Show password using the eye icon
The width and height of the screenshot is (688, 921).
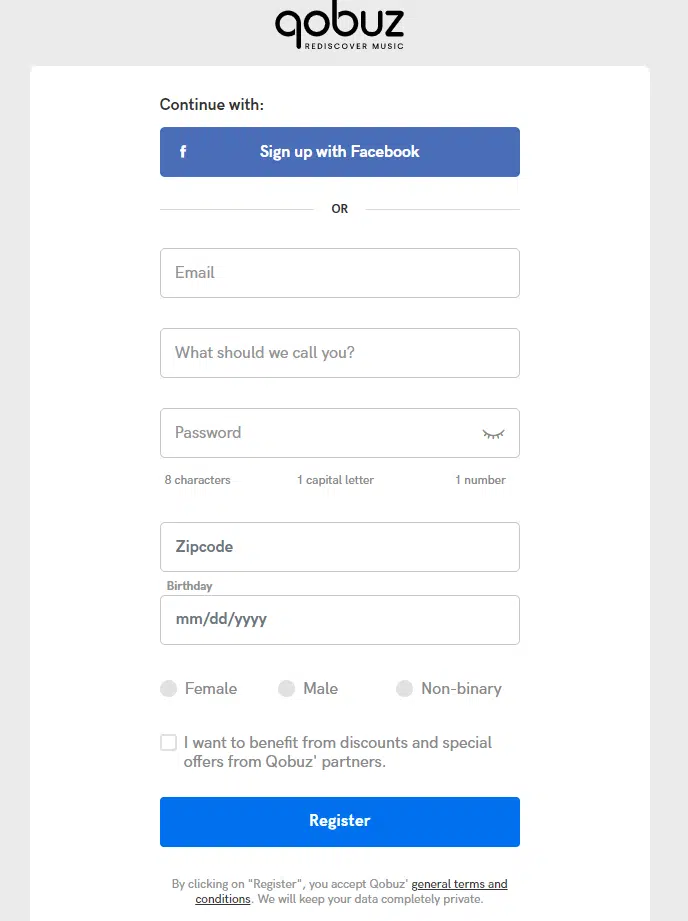[x=493, y=433]
